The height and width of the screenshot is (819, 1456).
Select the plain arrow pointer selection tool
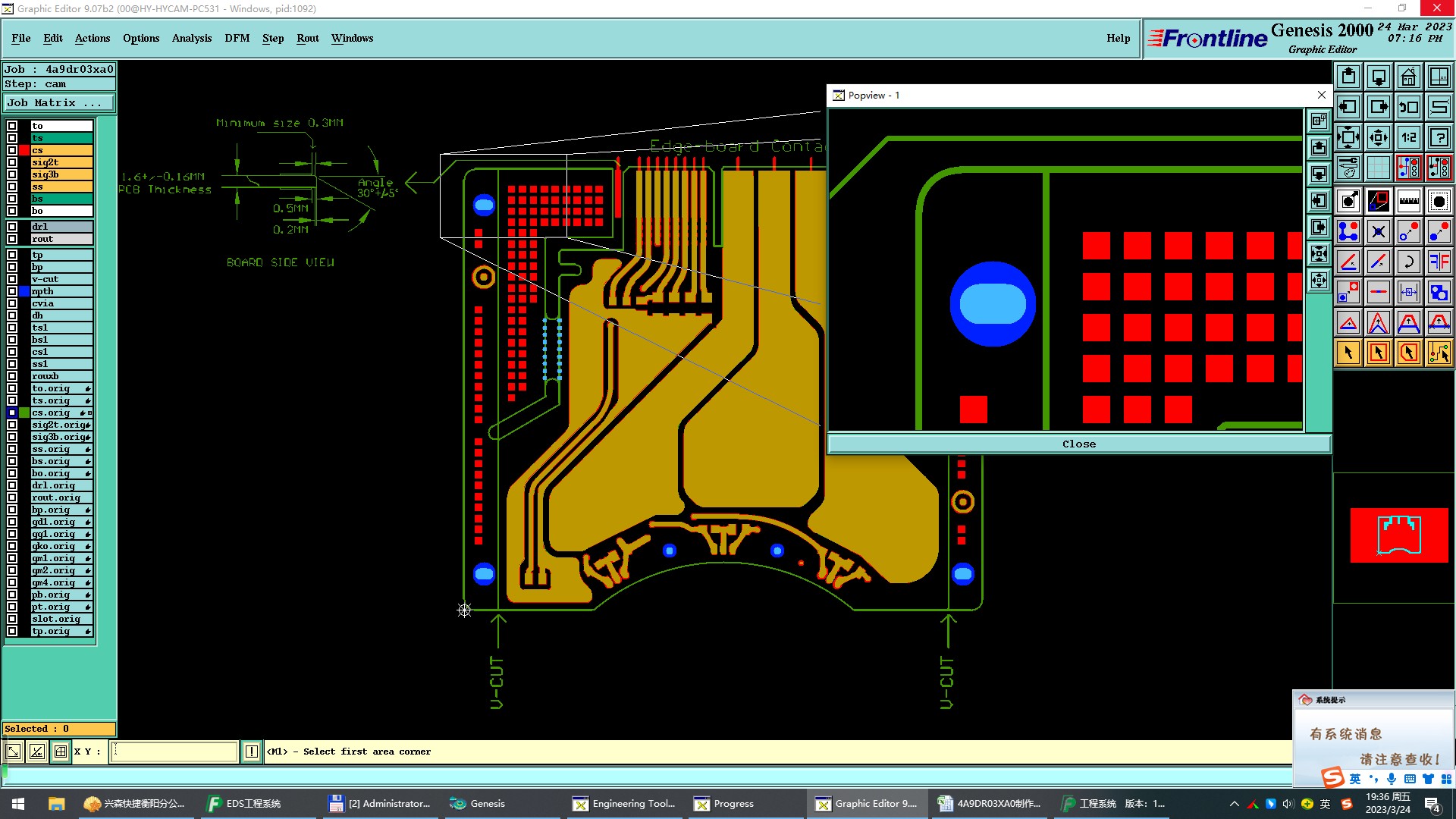[1348, 353]
